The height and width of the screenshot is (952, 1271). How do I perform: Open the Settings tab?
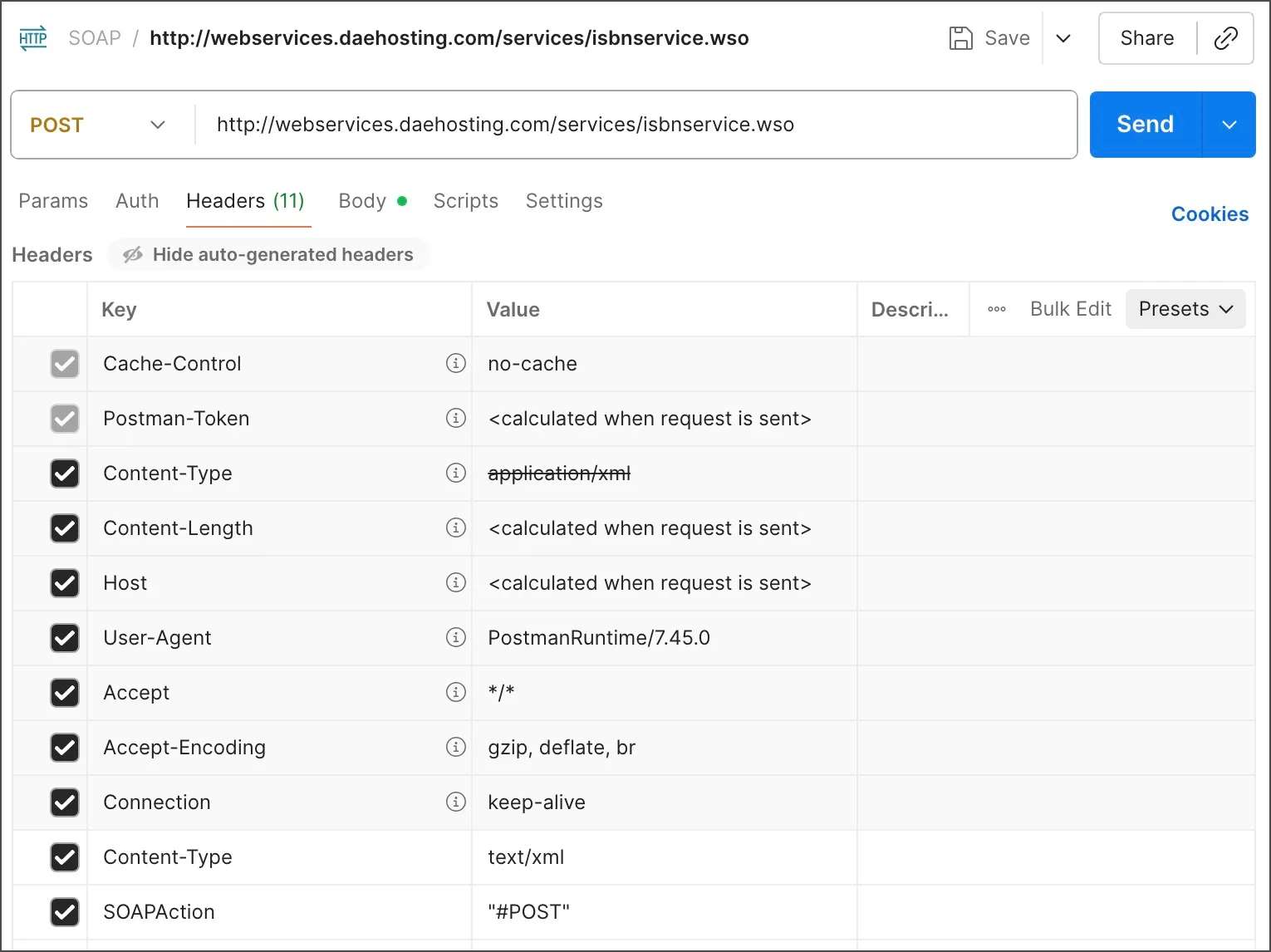pos(564,201)
